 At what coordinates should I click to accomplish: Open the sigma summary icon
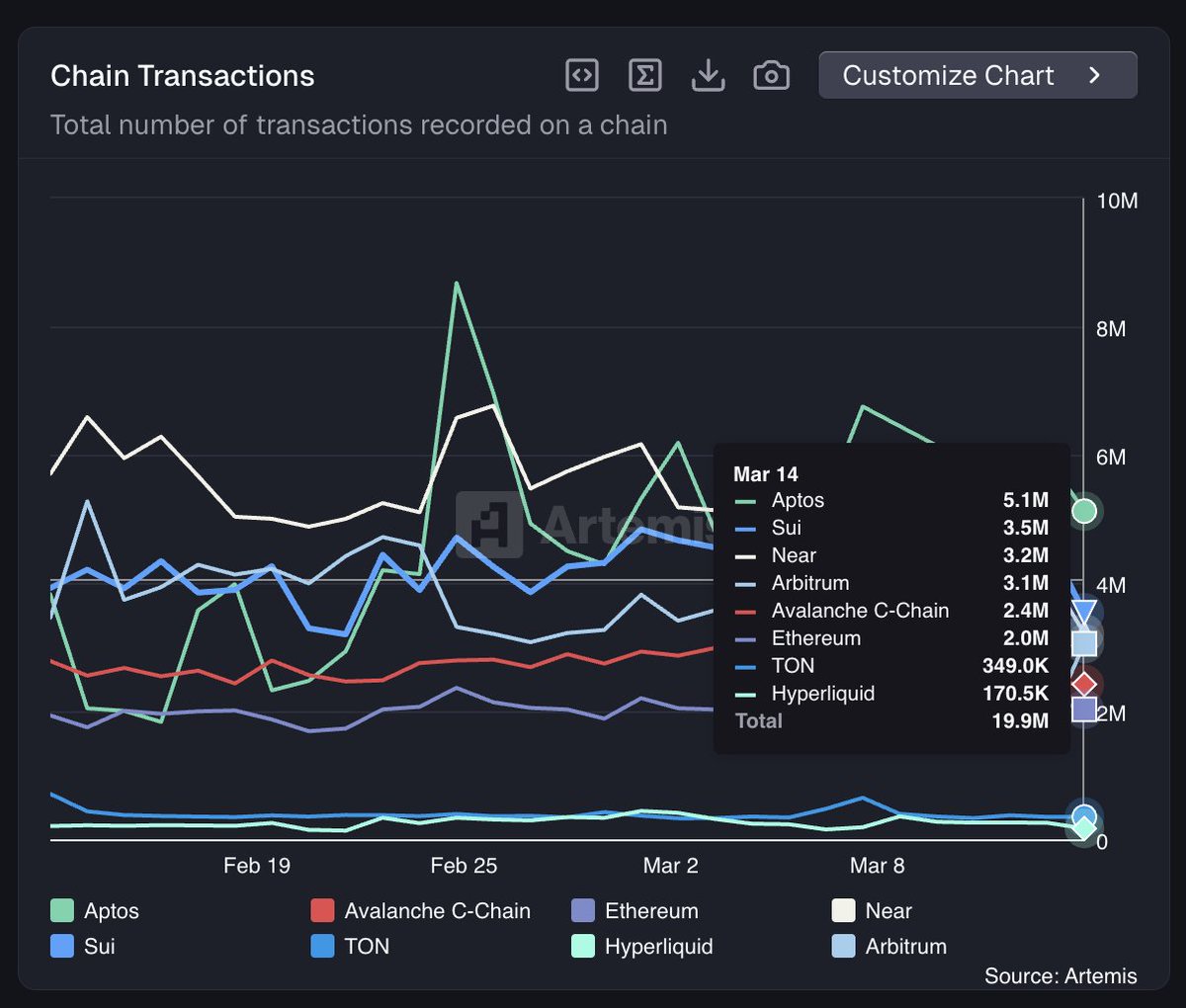(644, 74)
